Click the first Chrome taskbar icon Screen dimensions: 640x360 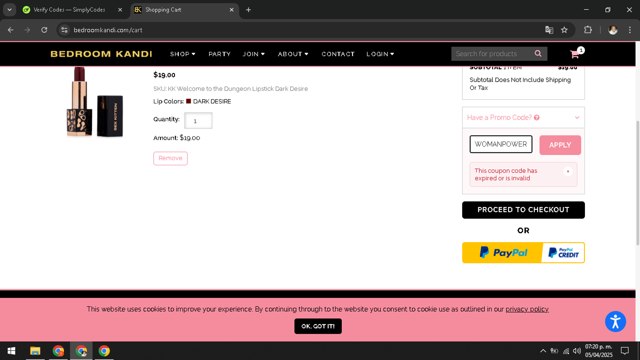click(x=58, y=351)
